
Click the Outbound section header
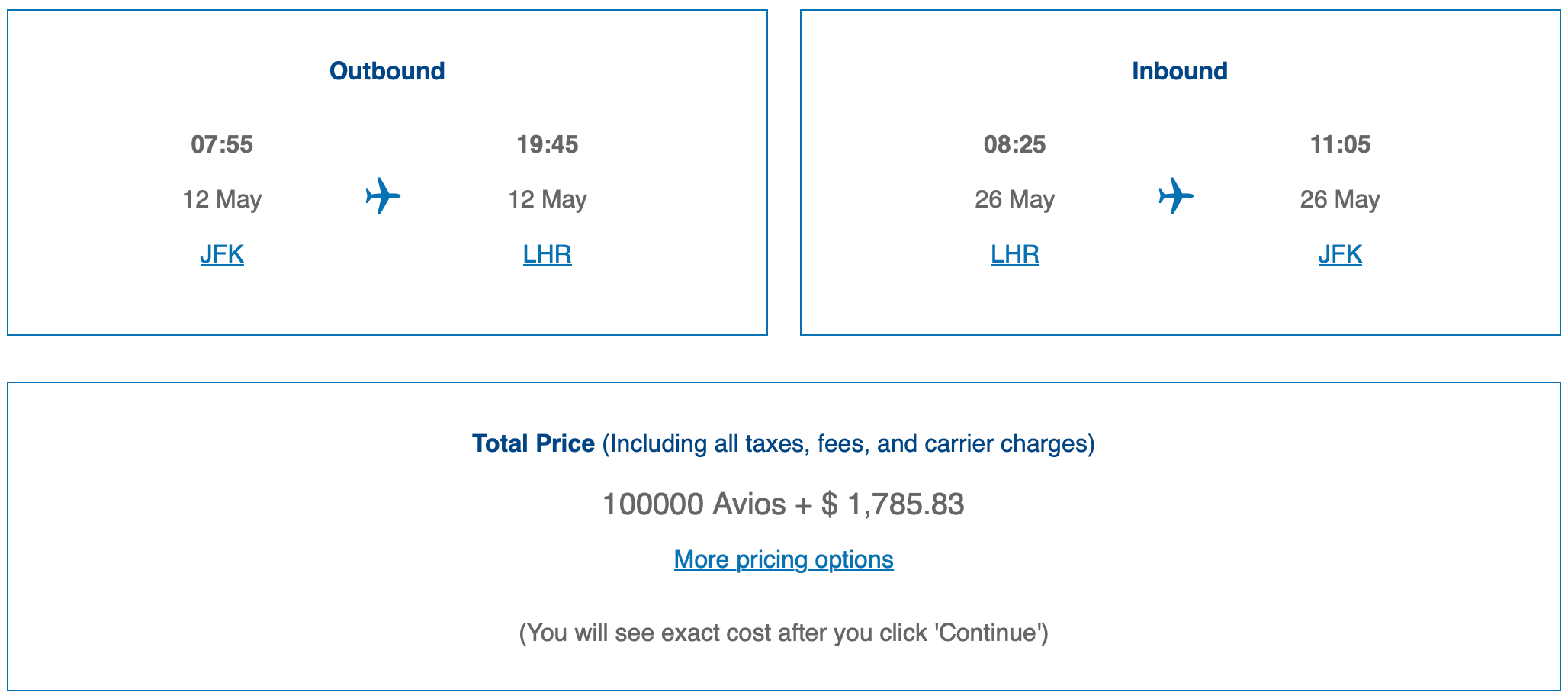click(x=386, y=70)
